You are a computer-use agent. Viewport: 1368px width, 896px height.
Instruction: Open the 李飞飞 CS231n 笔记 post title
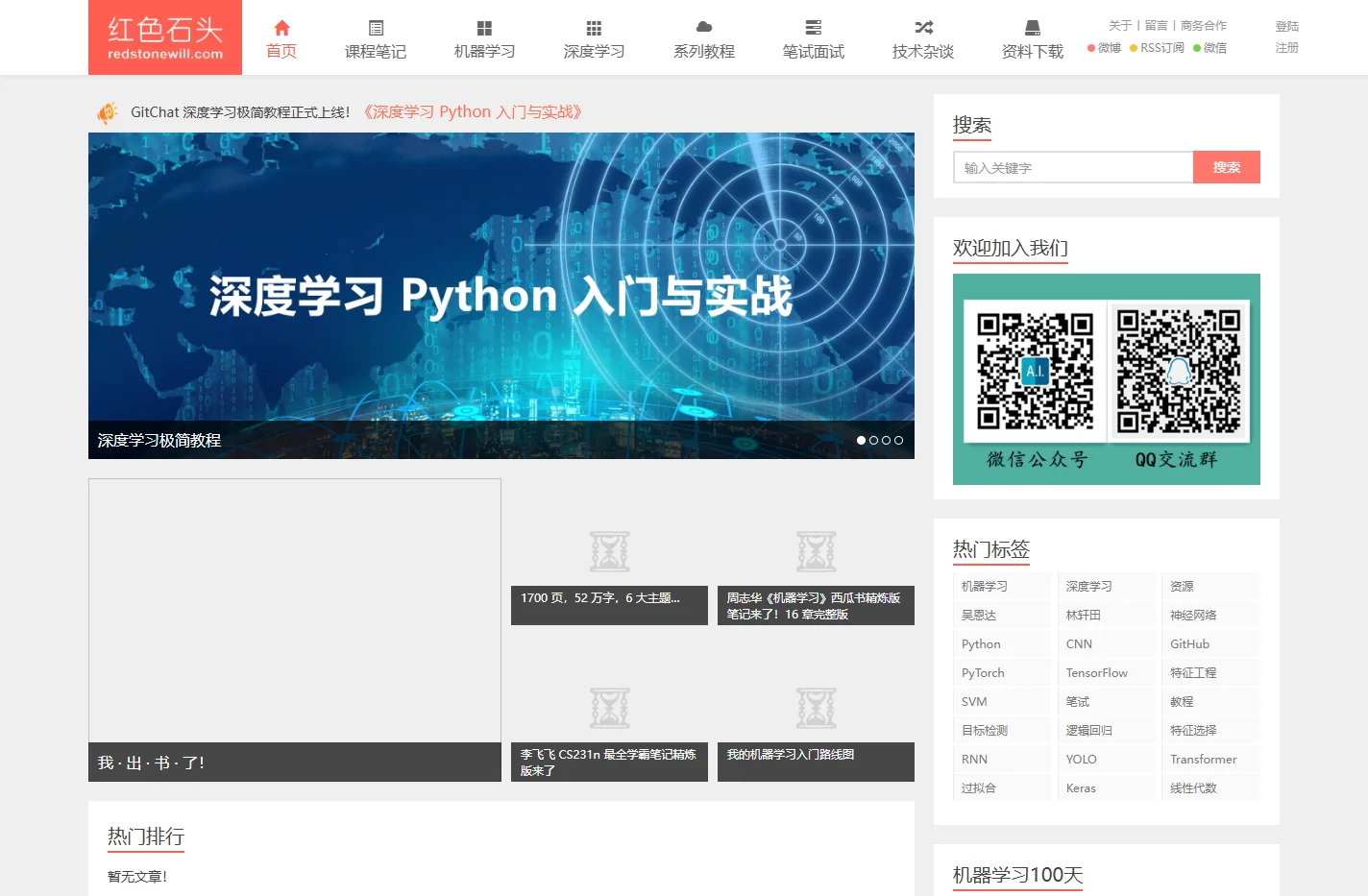(608, 763)
